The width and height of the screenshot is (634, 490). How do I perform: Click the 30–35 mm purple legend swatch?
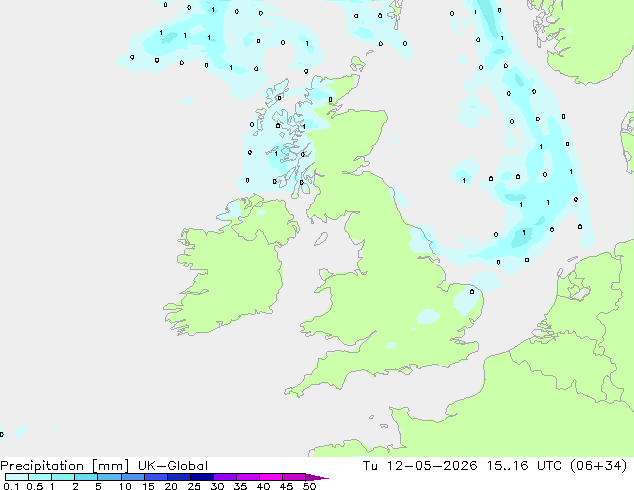pyautogui.click(x=225, y=477)
